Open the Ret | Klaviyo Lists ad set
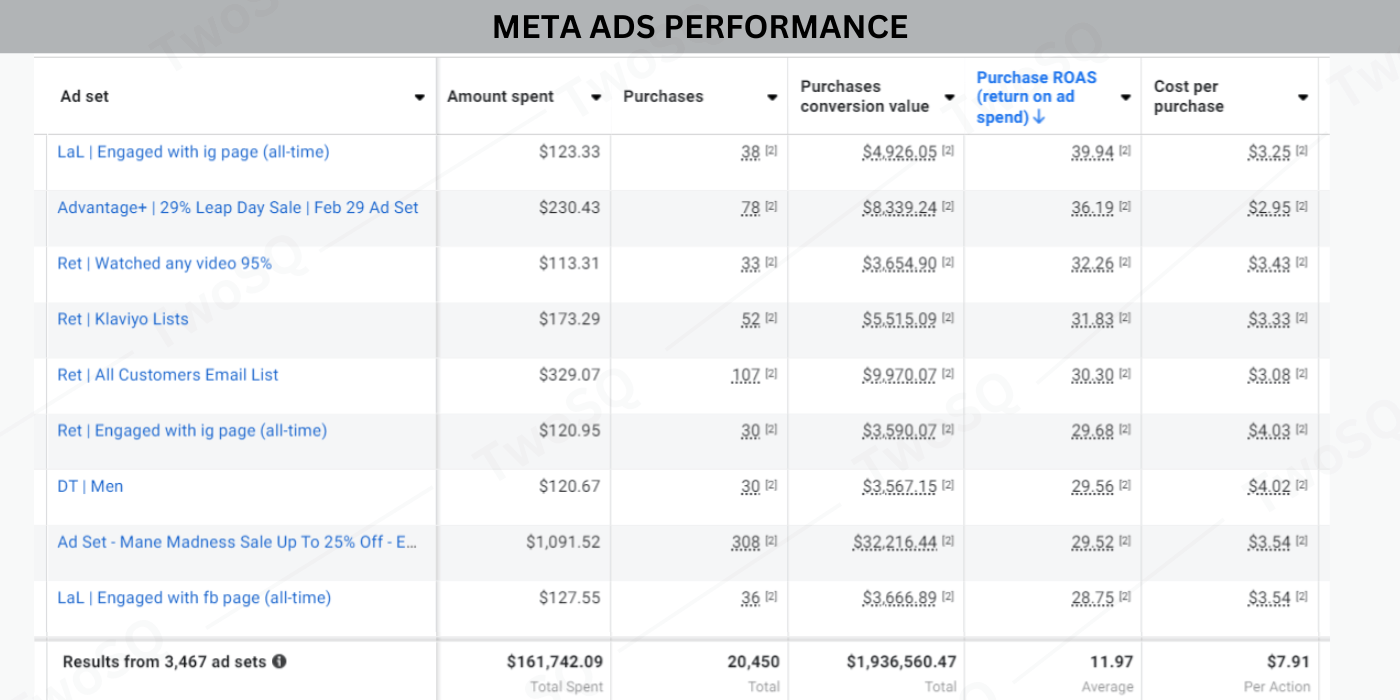 [x=123, y=319]
